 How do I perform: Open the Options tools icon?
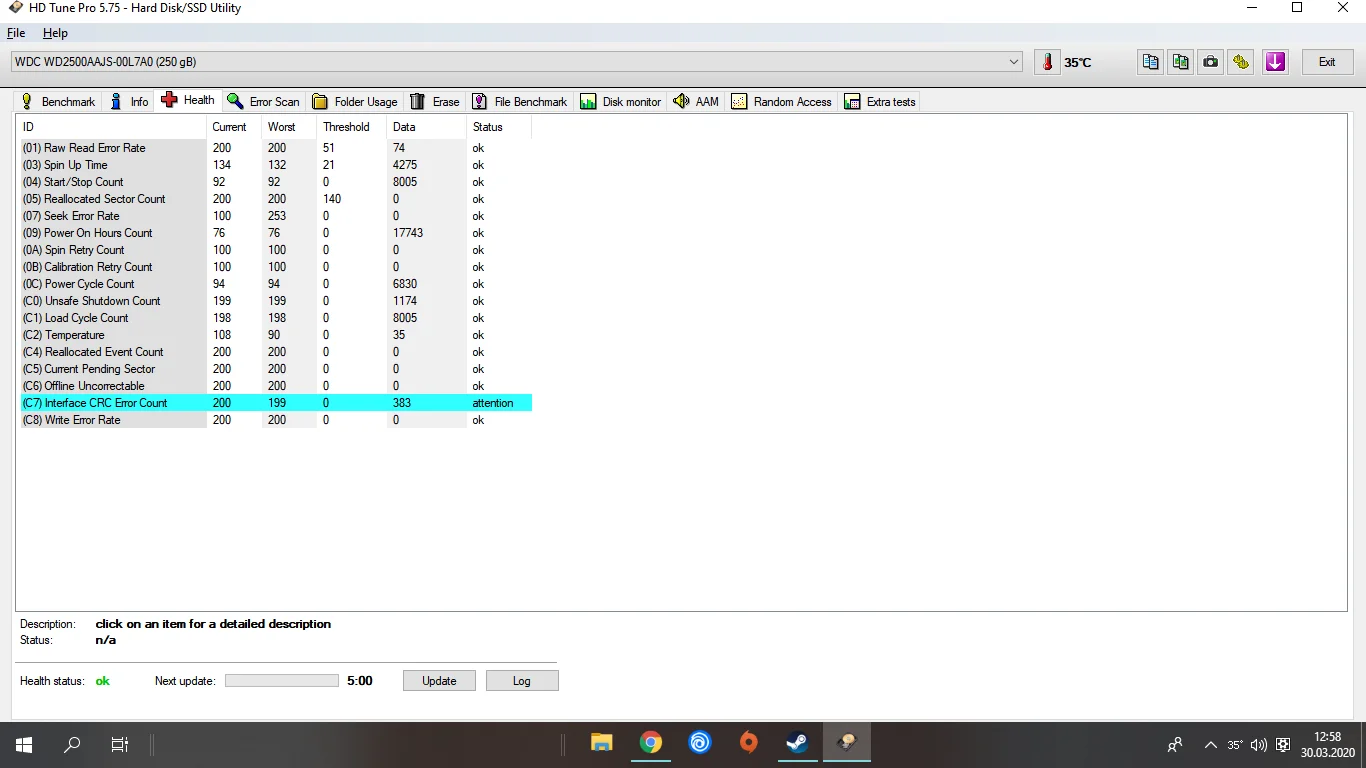pos(1241,62)
